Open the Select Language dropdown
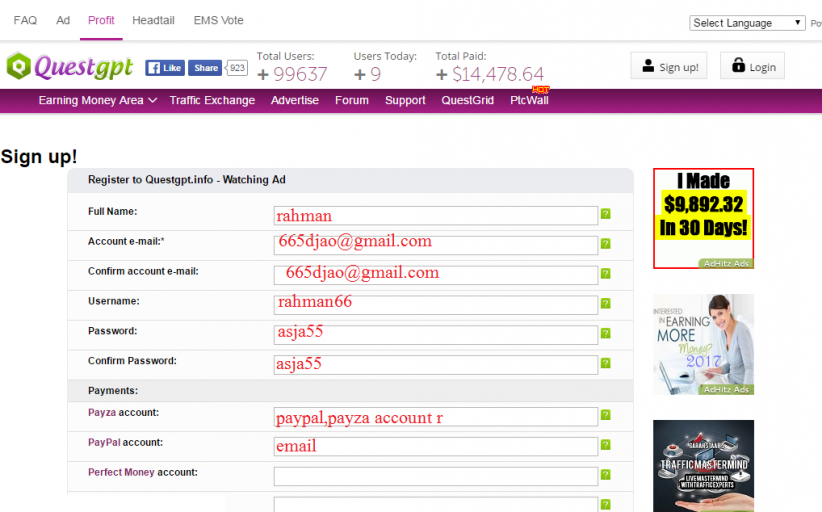The image size is (822, 512). click(x=747, y=23)
